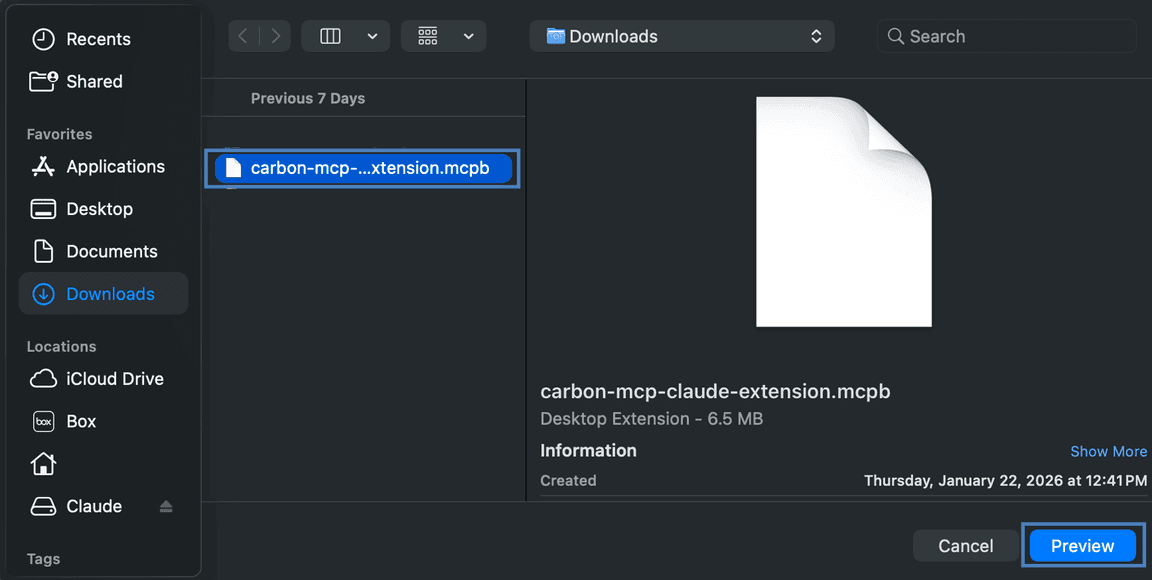Screen dimensions: 1152x580
Task: Open iCloud Drive from Locations
Action: [114, 379]
